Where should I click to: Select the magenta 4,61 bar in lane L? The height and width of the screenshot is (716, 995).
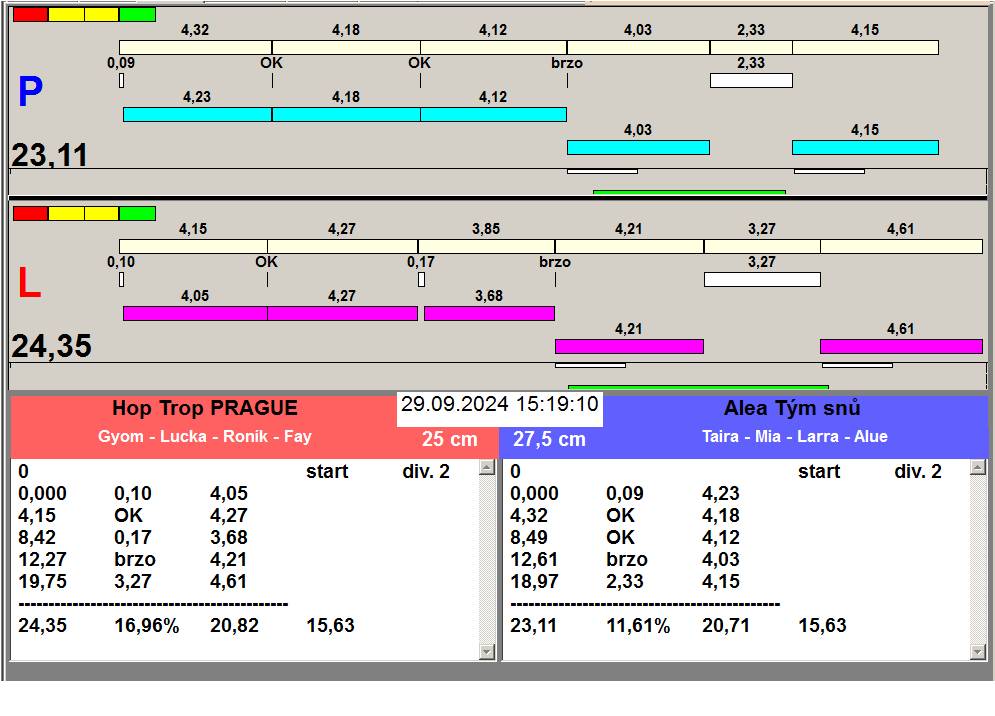click(901, 347)
